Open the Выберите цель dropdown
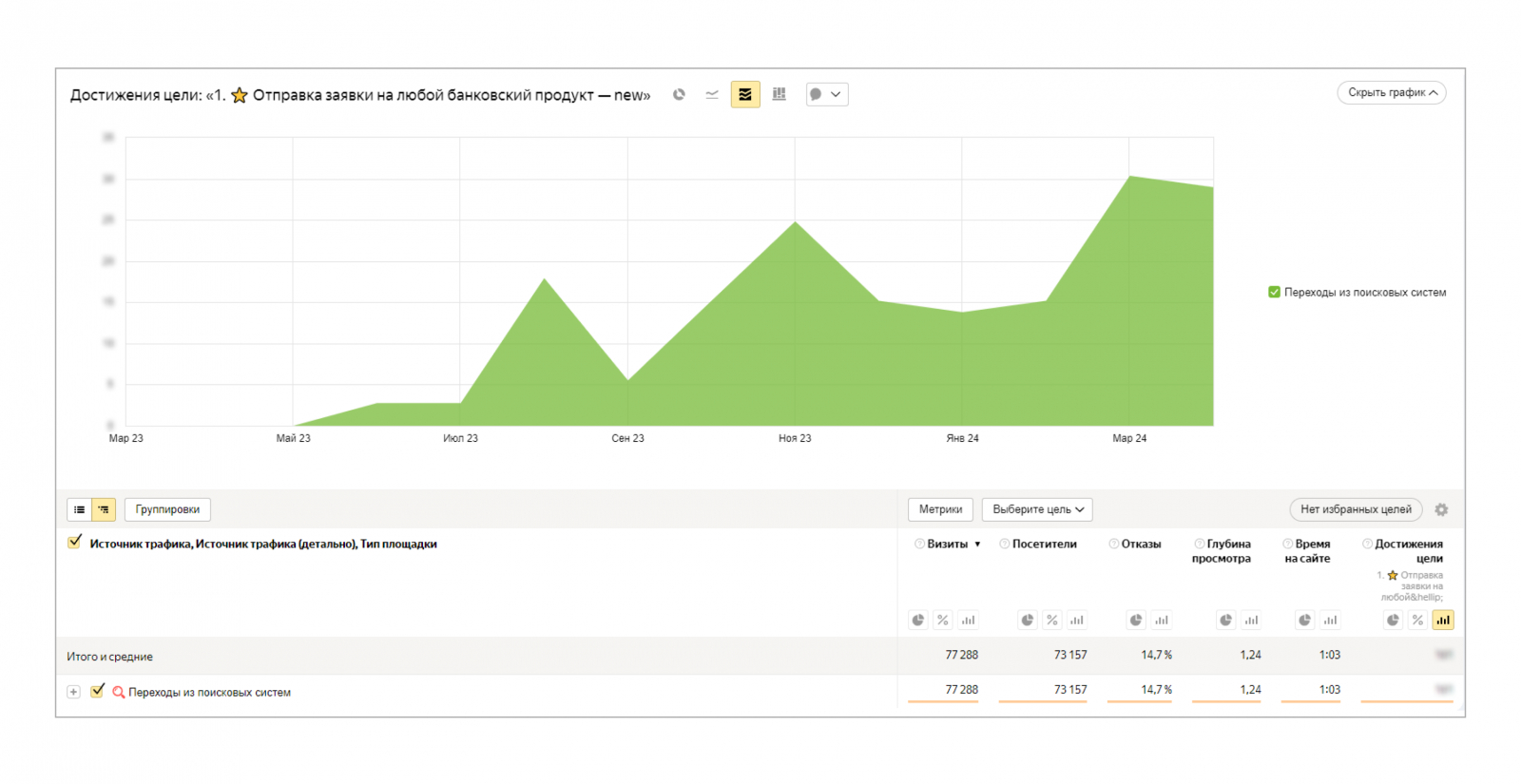This screenshot has height=784, width=1521. [1037, 509]
